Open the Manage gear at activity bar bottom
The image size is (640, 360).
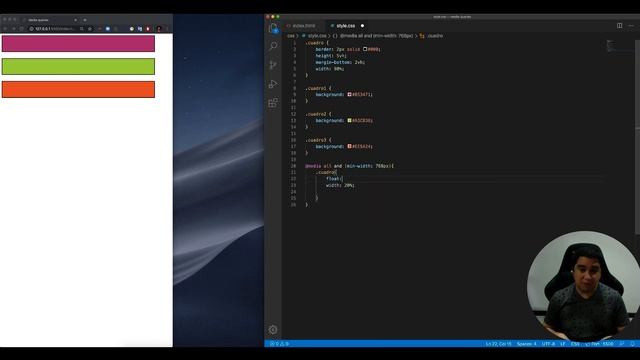point(273,329)
